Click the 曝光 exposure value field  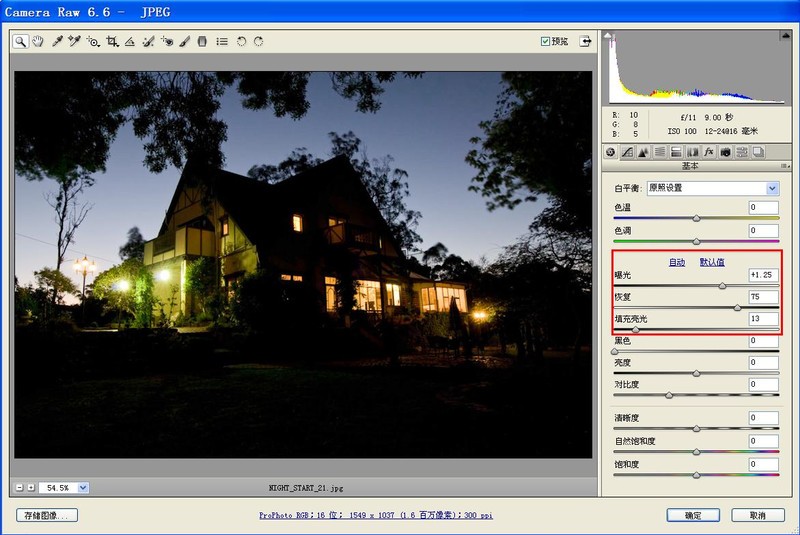click(x=763, y=275)
